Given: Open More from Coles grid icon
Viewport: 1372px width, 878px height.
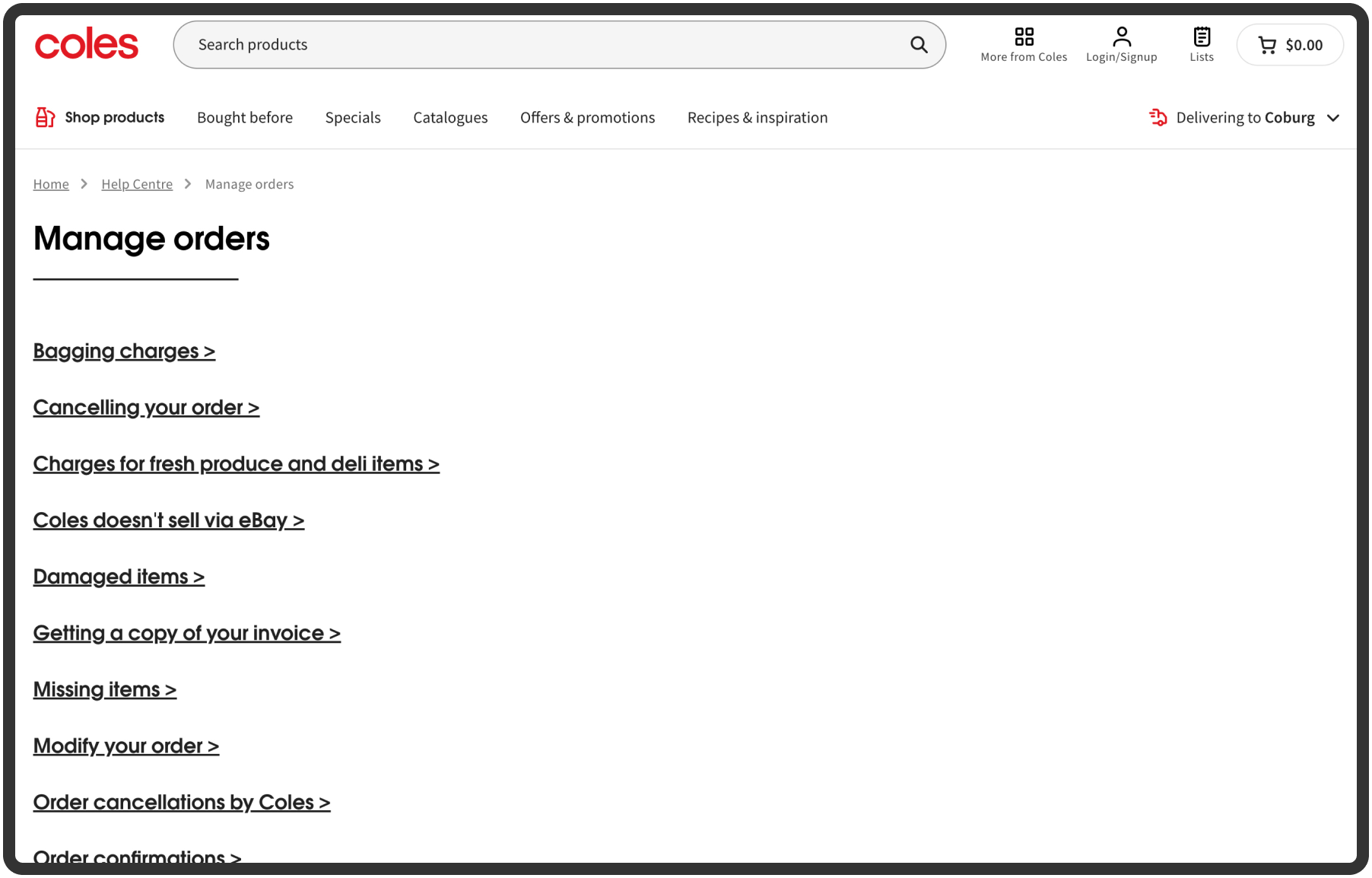Looking at the screenshot, I should (x=1024, y=37).
